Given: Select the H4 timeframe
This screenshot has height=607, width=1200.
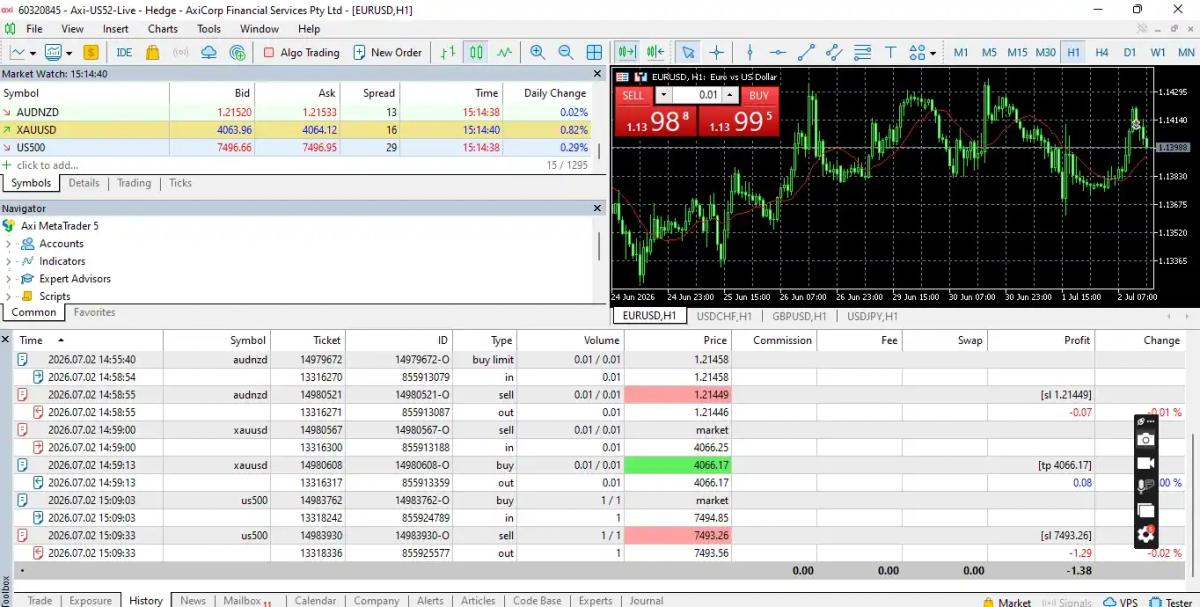Looking at the screenshot, I should coord(1102,52).
